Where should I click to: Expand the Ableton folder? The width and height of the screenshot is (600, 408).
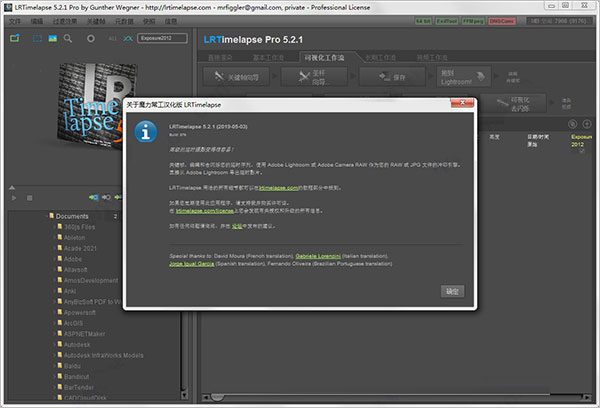tap(54, 238)
